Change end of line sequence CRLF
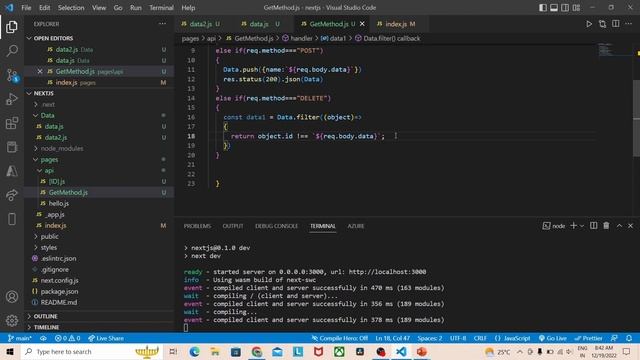 pyautogui.click(x=480, y=338)
